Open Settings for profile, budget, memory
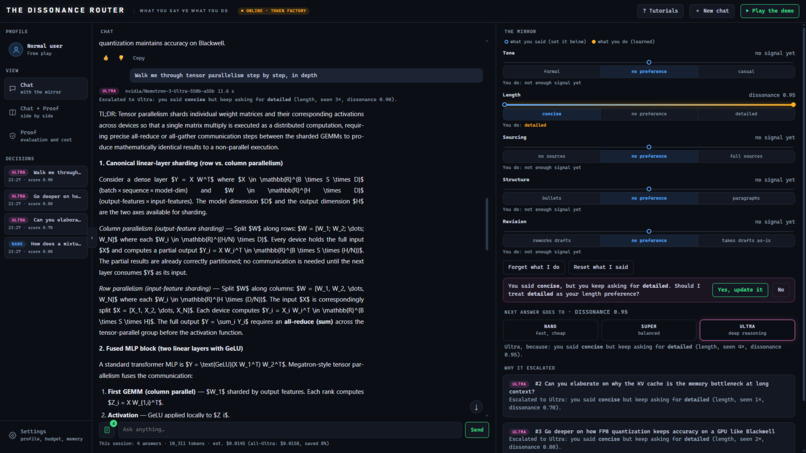806x453 pixels. pos(46,435)
